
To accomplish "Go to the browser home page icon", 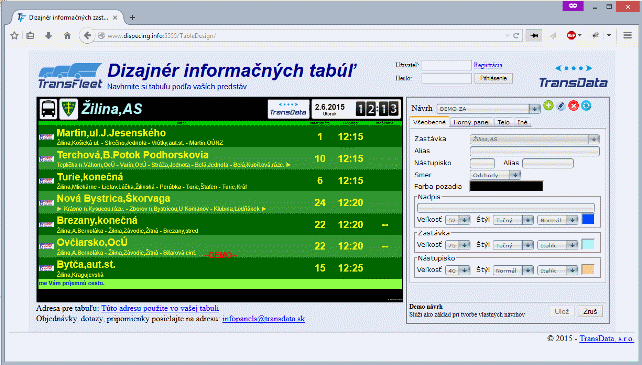I will coord(67,36).
